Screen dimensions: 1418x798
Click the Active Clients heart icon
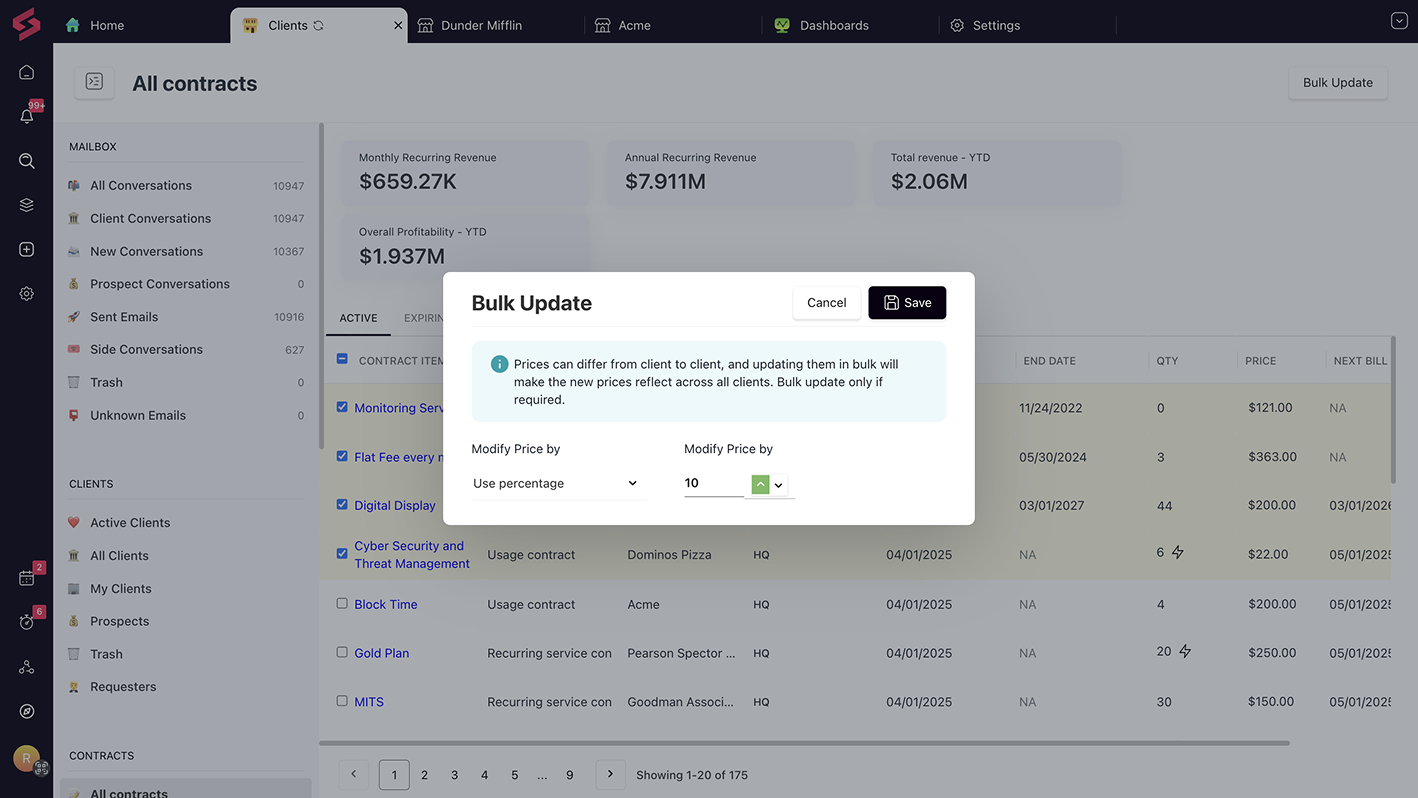(x=74, y=523)
